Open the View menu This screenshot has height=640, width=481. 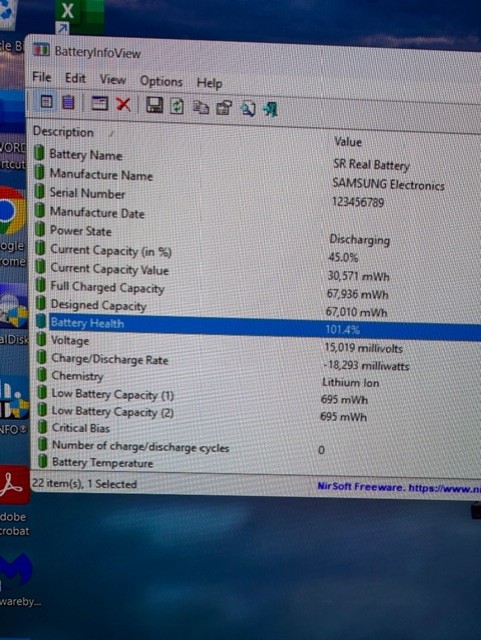pyautogui.click(x=113, y=79)
